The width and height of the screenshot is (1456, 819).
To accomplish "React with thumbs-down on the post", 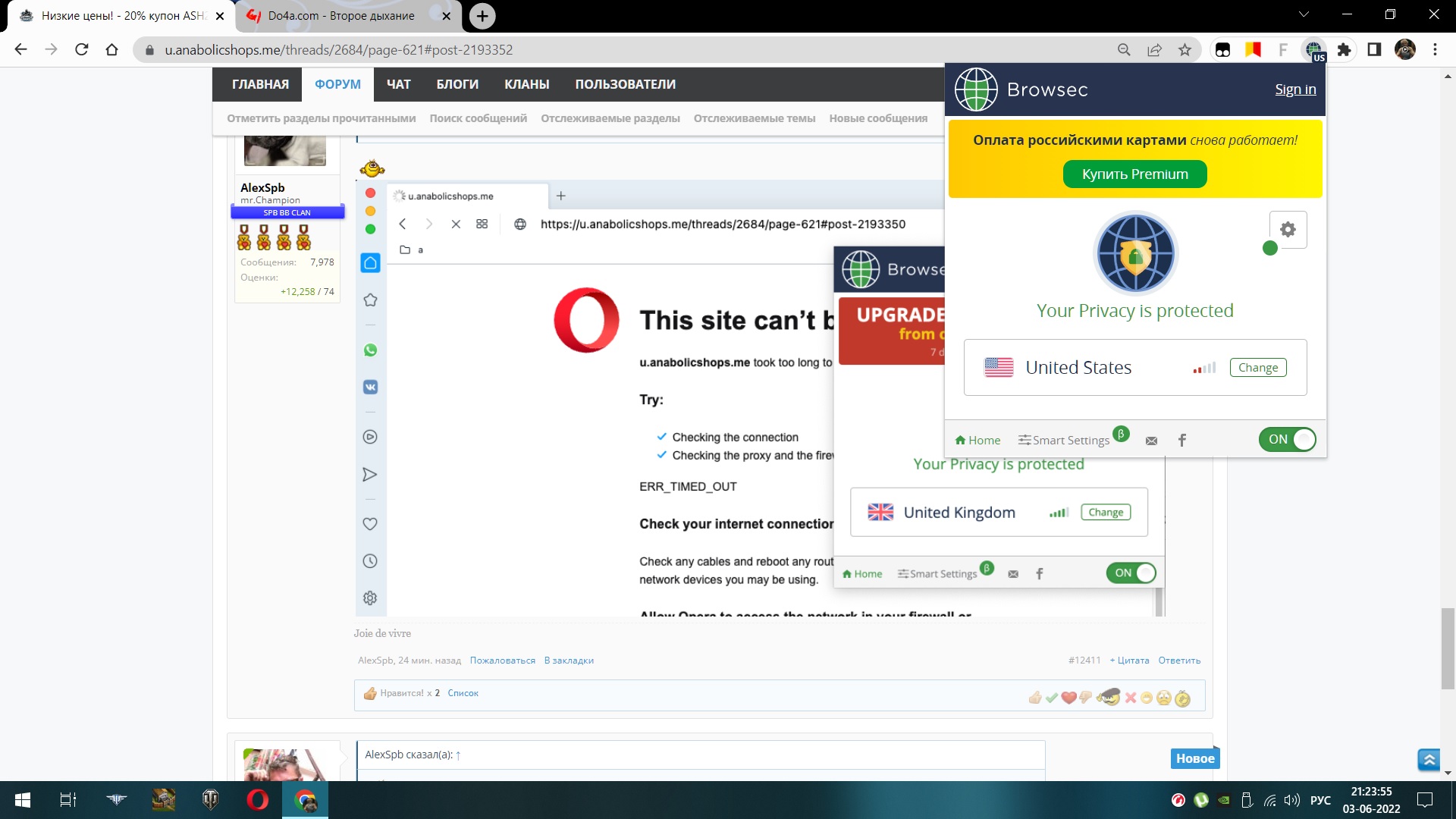I will [1086, 698].
